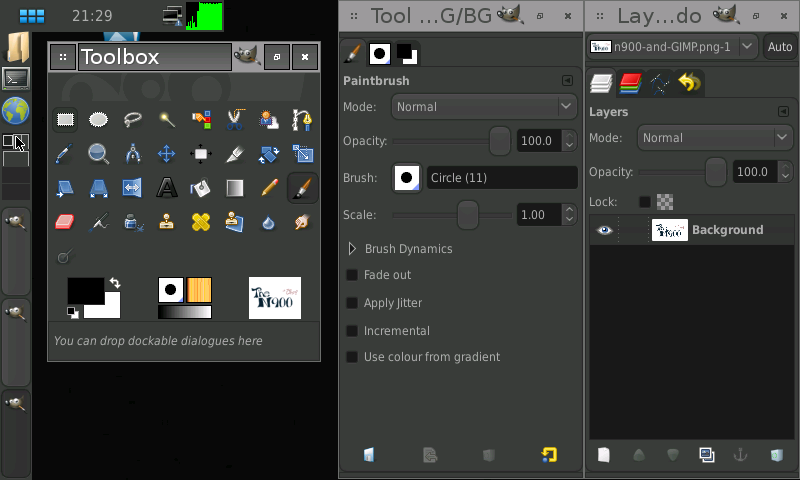Enable the Fade out checkbox
Image resolution: width=800 pixels, height=480 pixels.
tap(352, 275)
